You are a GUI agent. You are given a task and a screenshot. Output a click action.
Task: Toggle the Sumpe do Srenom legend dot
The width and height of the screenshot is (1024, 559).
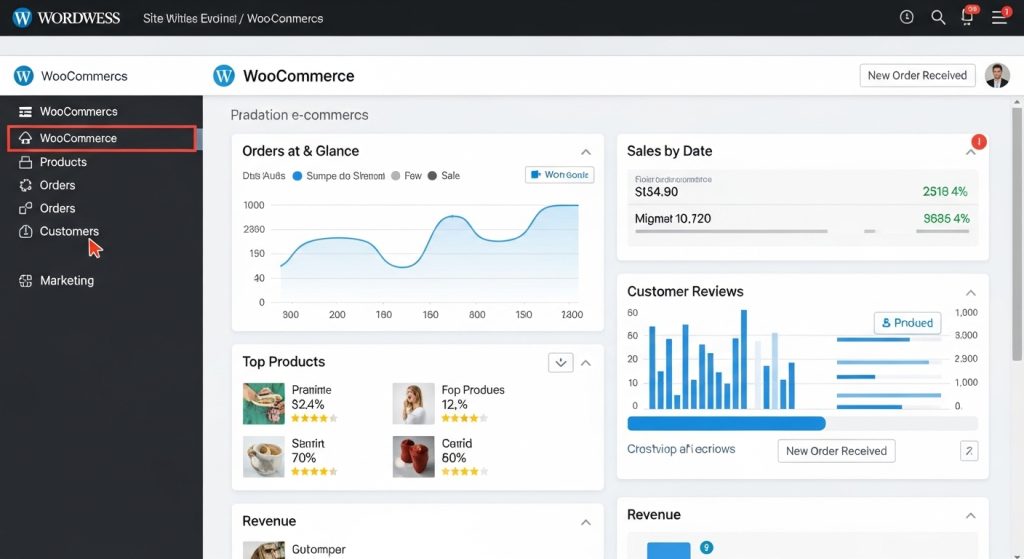click(297, 176)
